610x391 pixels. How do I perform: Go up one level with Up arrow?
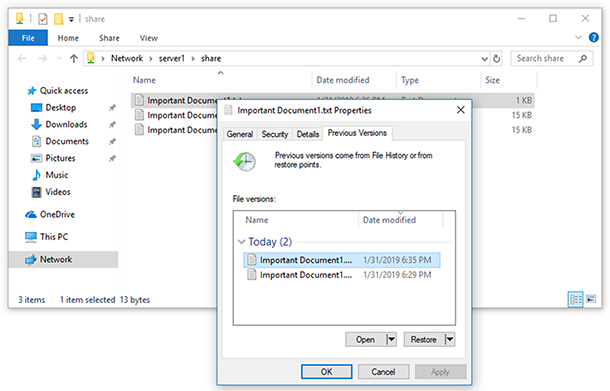(74, 58)
